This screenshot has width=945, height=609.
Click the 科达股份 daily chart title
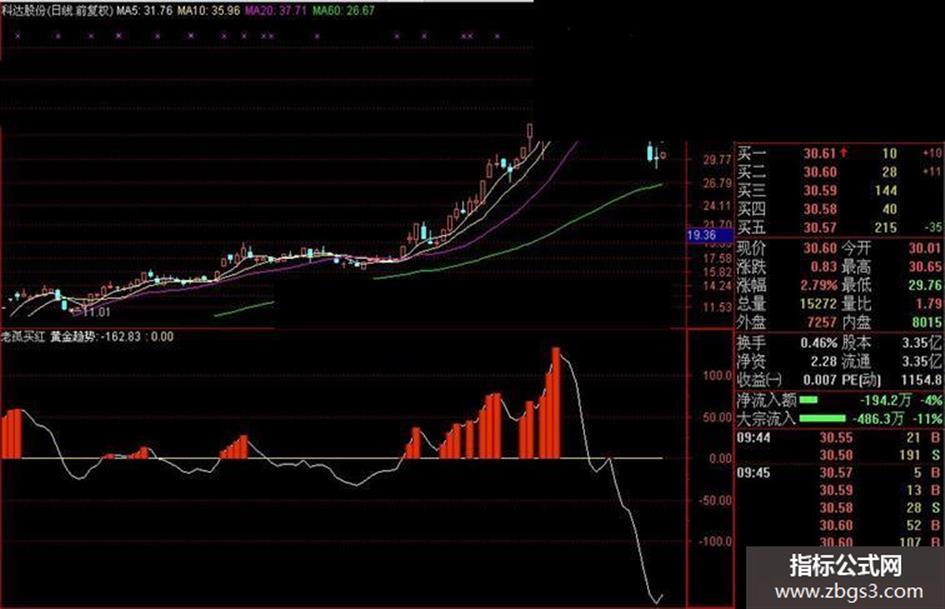(57, 10)
